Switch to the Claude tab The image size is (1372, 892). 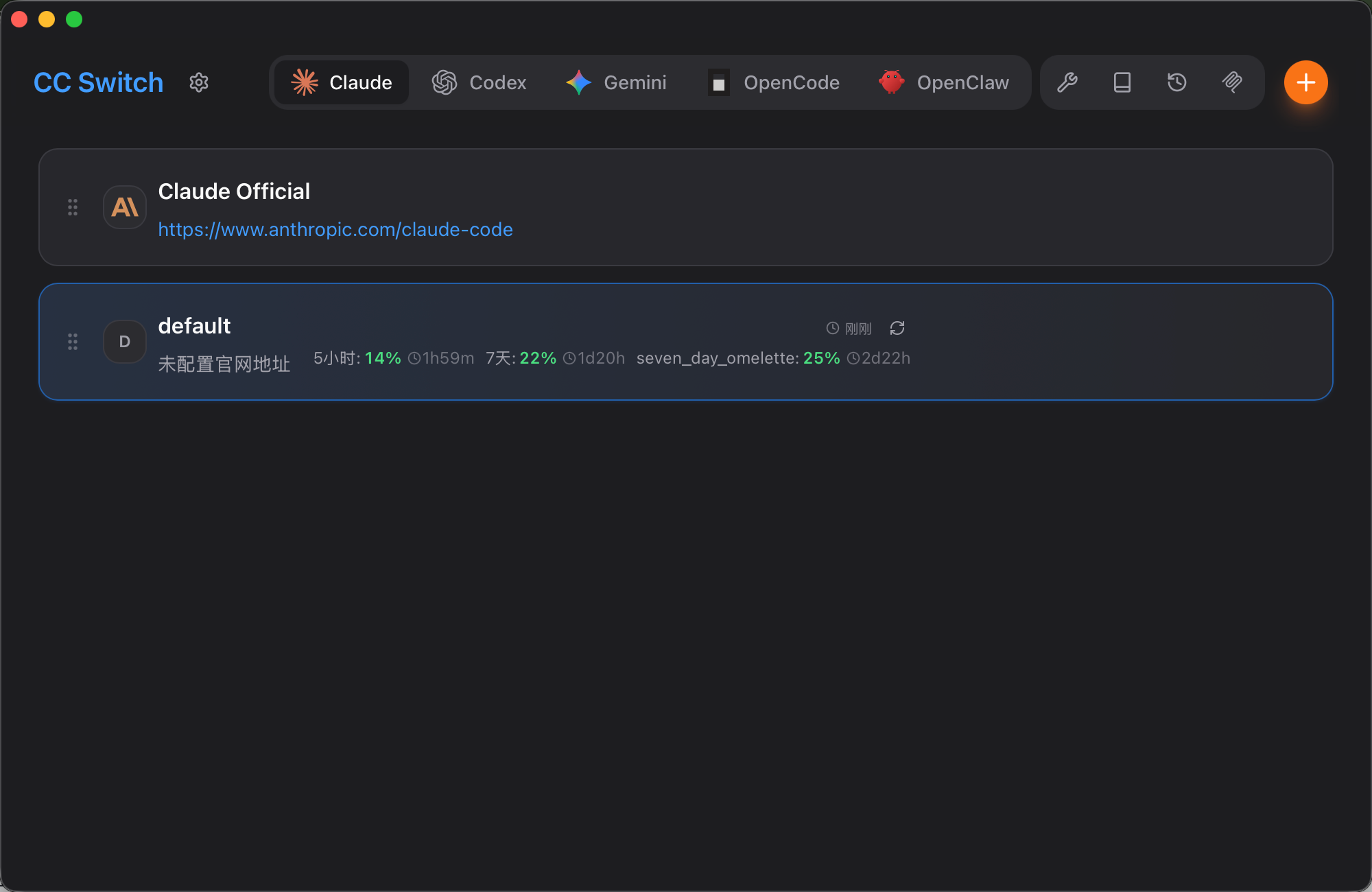[x=342, y=82]
